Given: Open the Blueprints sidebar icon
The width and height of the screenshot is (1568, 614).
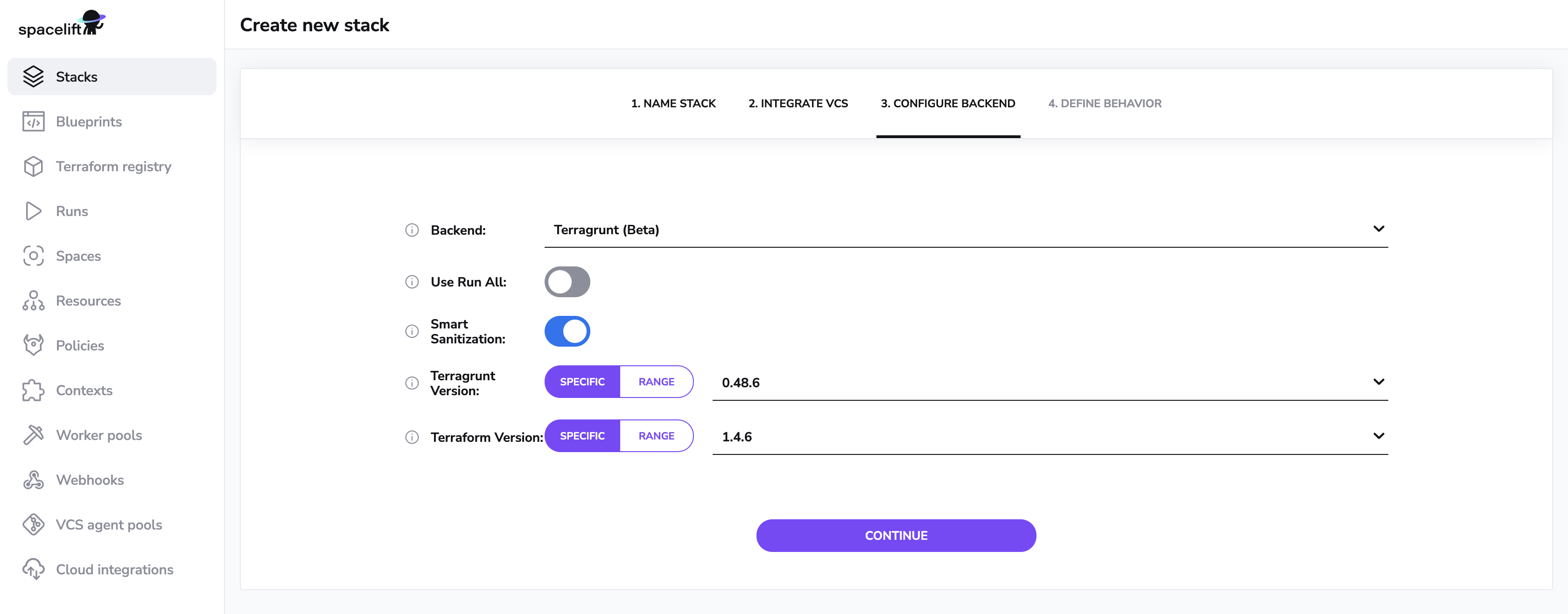Looking at the screenshot, I should tap(33, 122).
